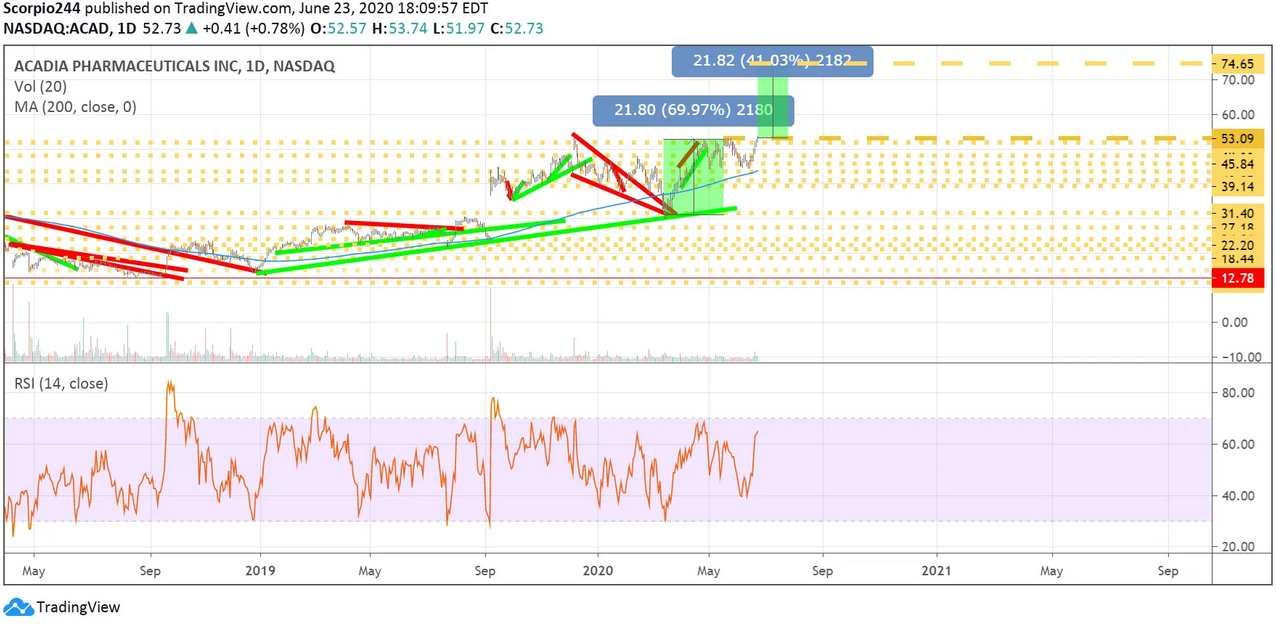Click the 45.84 price level label
The width and height of the screenshot is (1276, 624).
pos(1237,164)
